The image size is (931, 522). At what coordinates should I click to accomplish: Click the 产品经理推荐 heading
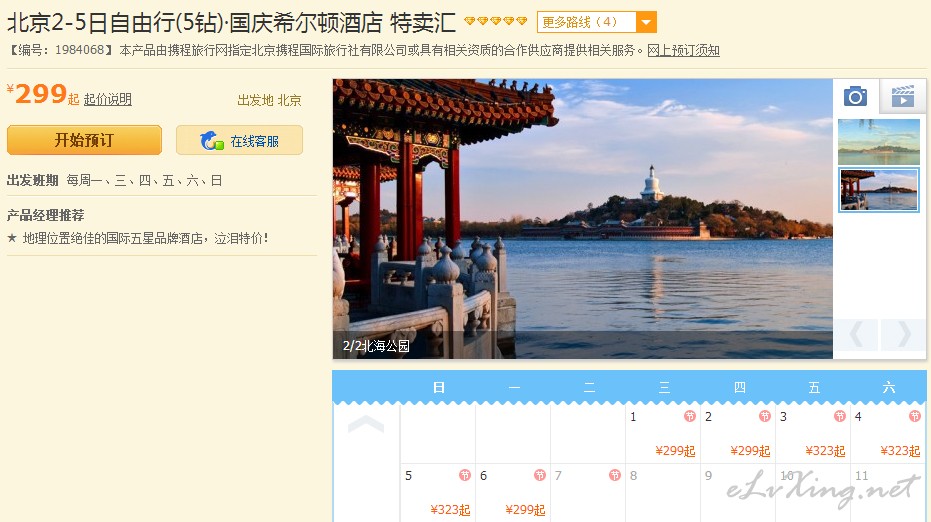tap(46, 215)
